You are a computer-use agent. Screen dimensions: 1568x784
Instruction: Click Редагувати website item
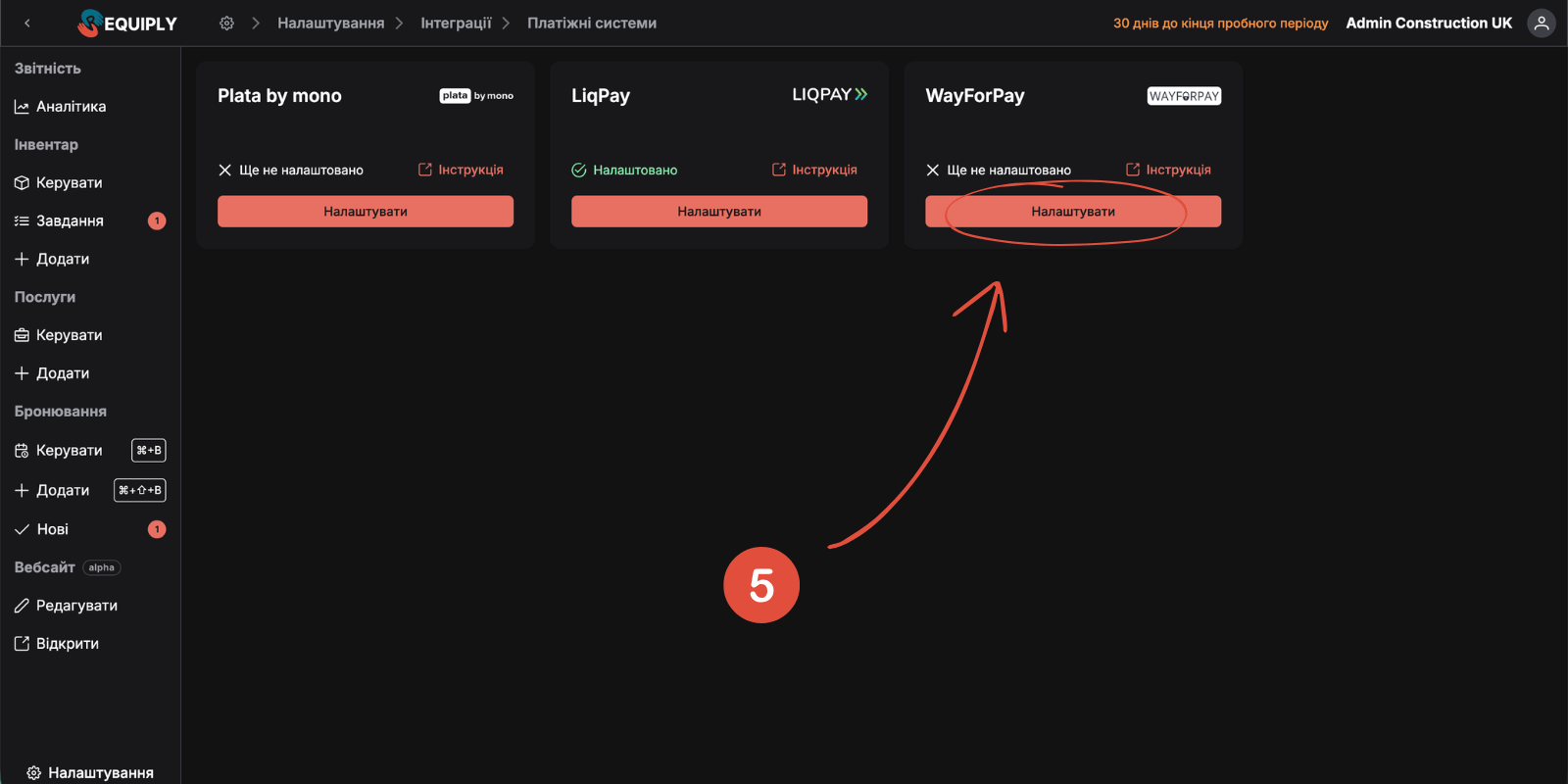(76, 606)
